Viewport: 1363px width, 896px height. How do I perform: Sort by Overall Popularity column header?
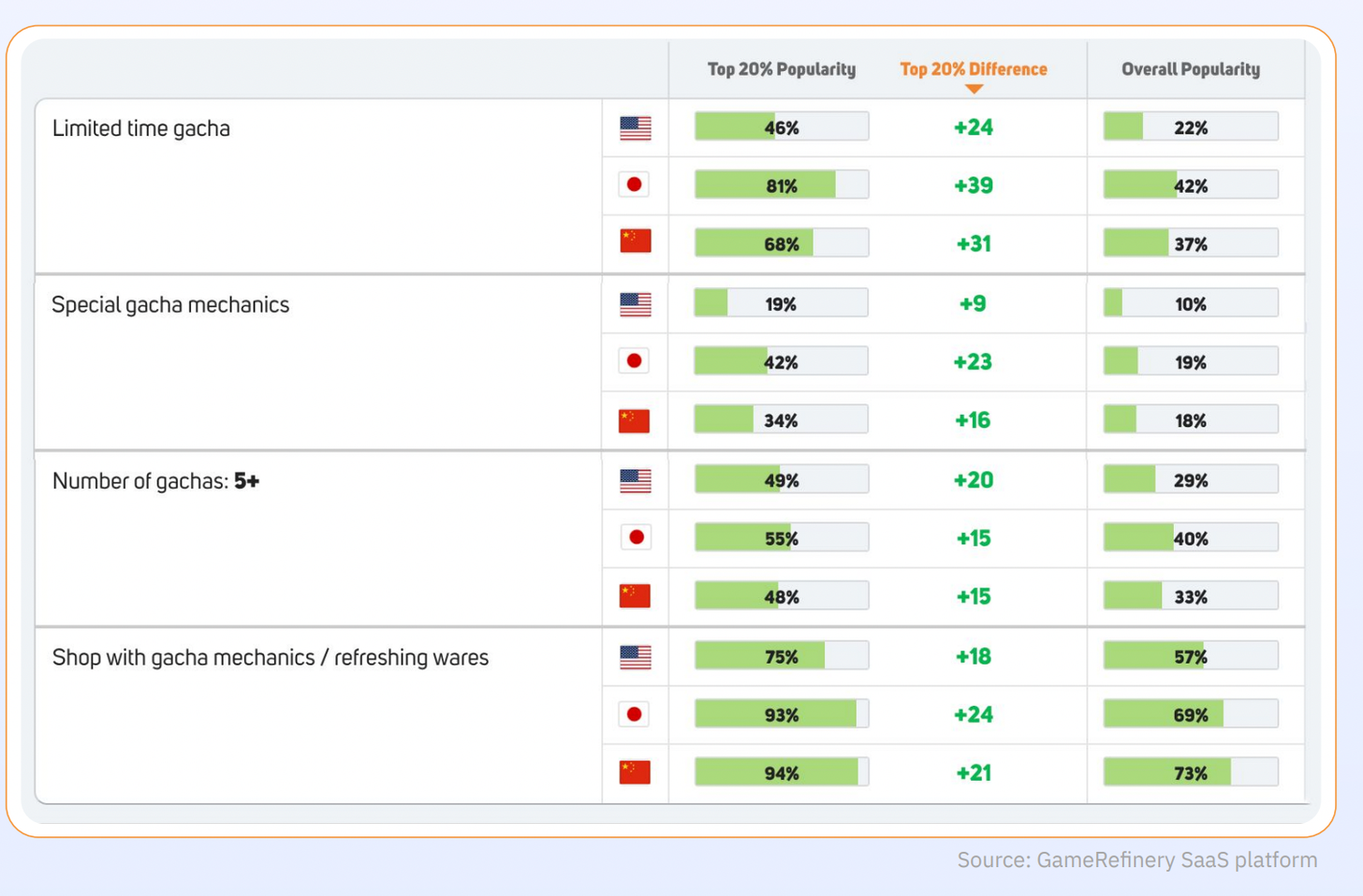(x=1190, y=69)
